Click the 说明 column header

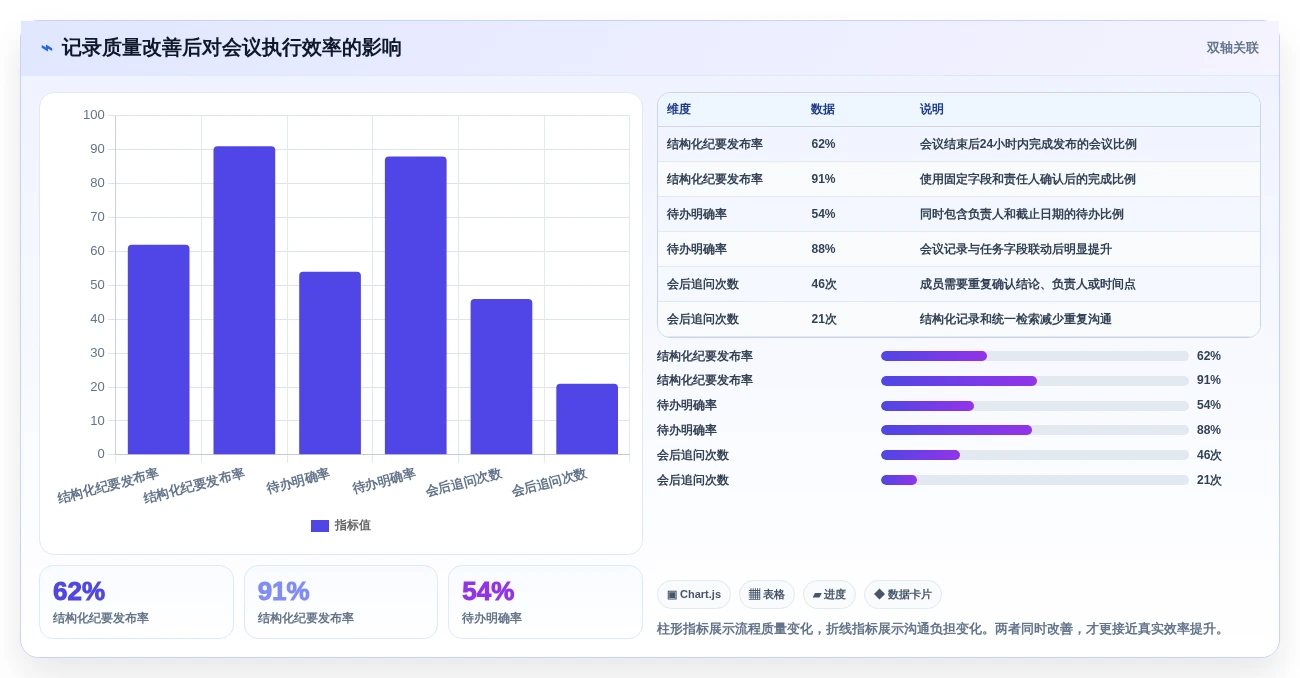pyautogui.click(x=932, y=110)
